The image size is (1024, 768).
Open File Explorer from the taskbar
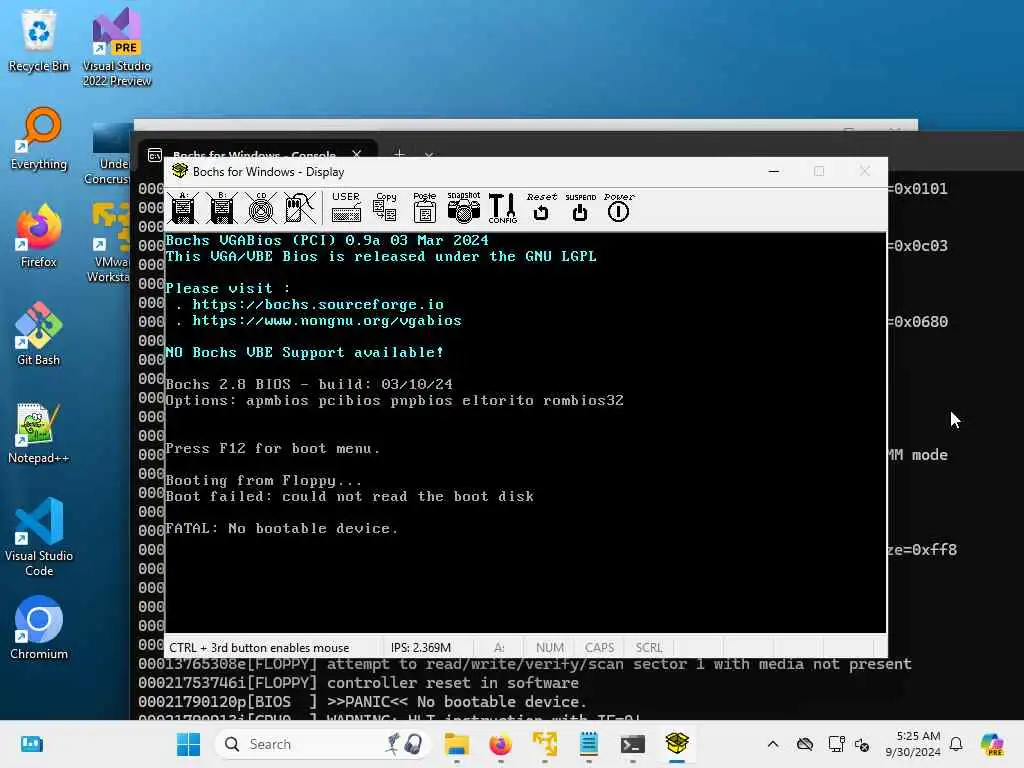456,744
